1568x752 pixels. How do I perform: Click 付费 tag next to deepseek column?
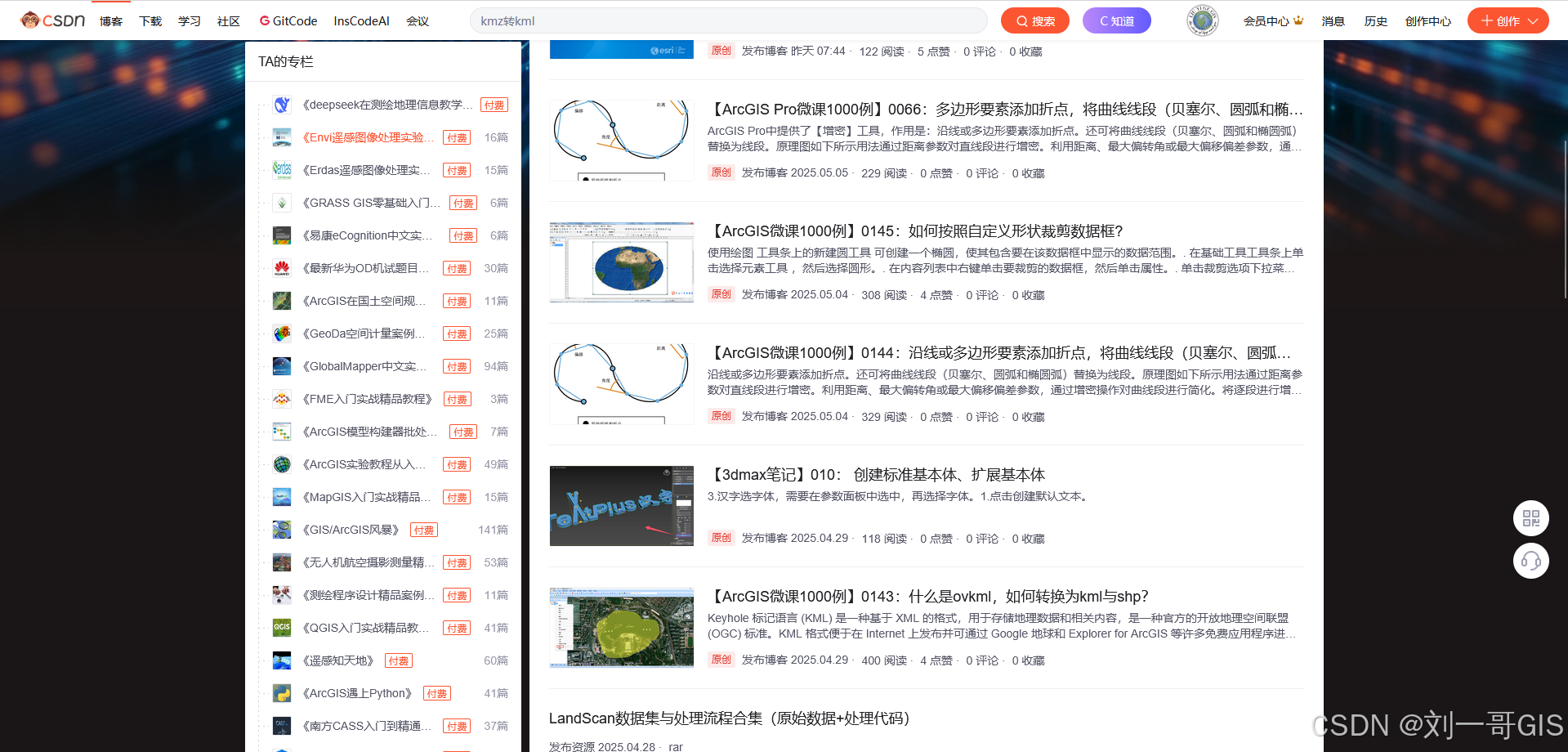click(x=494, y=105)
